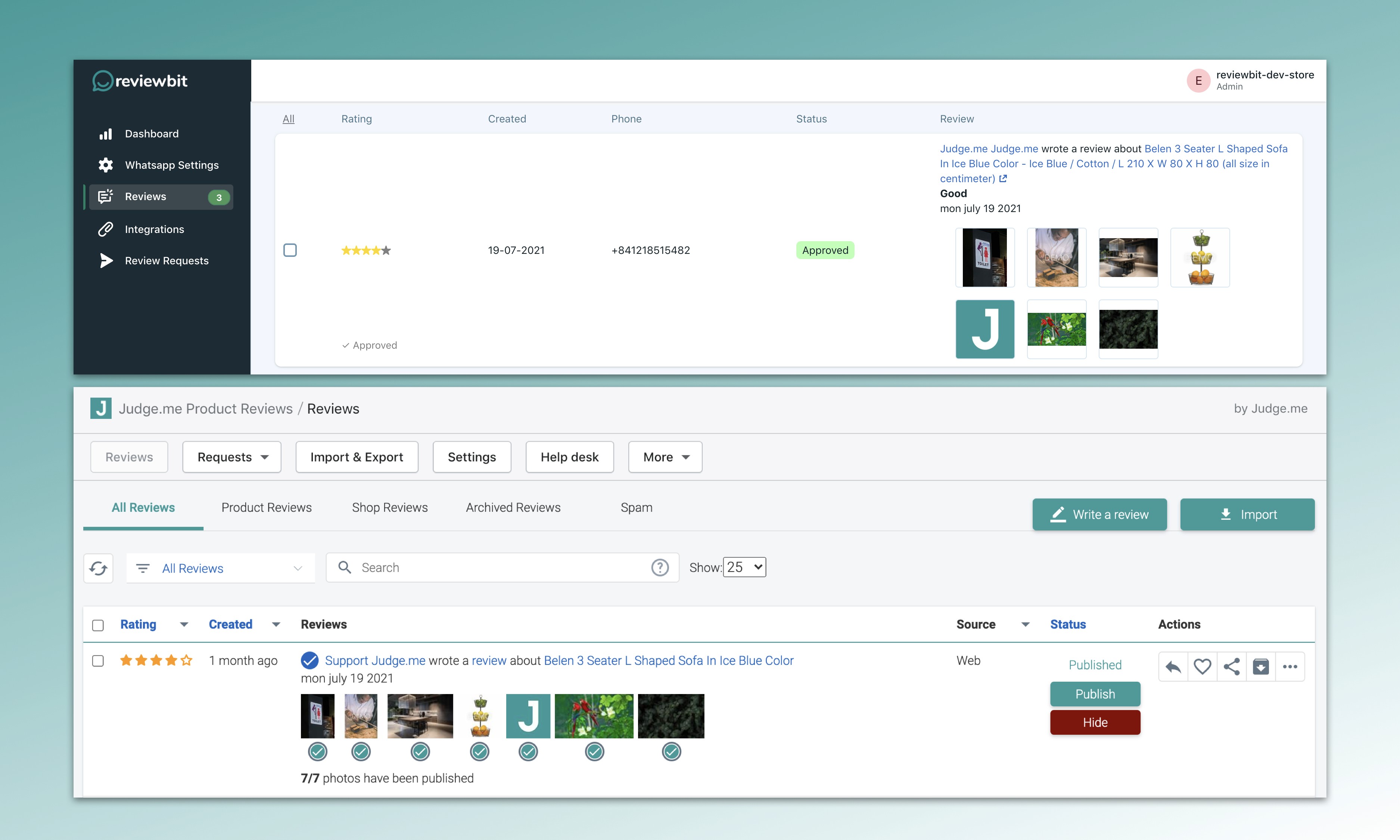Expand the Requests dropdown button
1400x840 pixels.
click(231, 457)
